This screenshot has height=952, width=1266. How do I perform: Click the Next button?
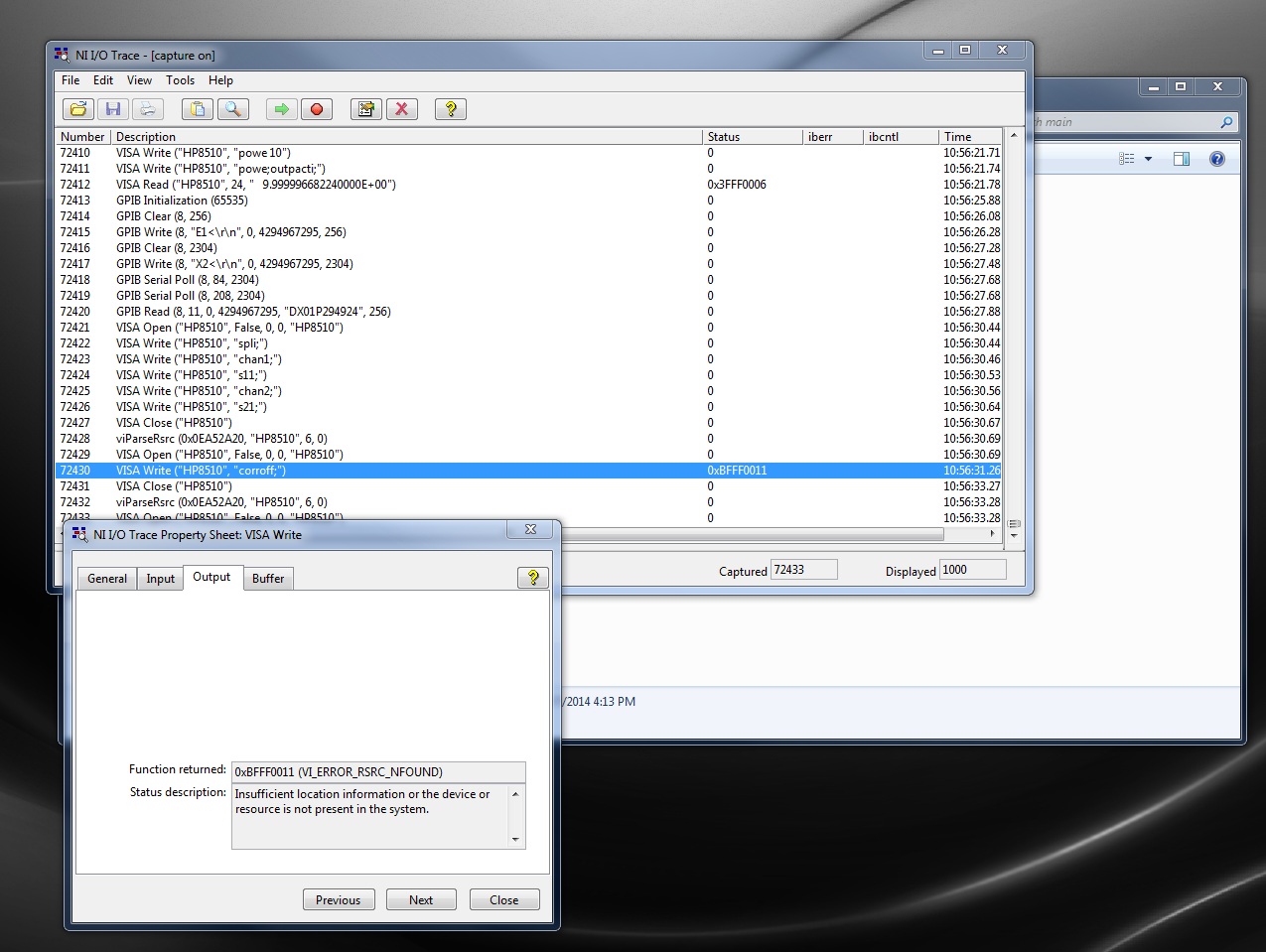(421, 899)
